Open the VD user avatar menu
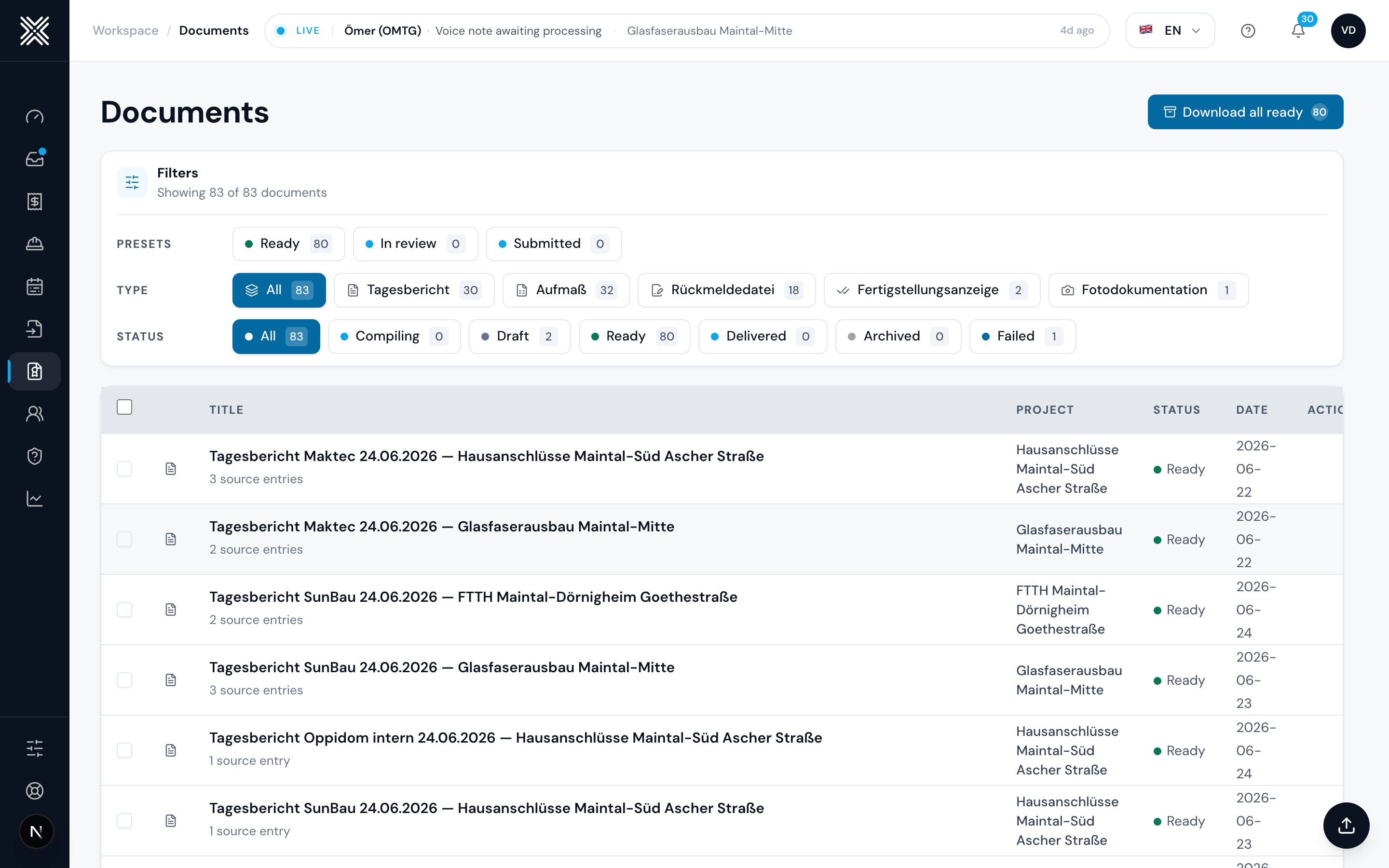Screen dimensions: 1389x868 tap(1348, 31)
